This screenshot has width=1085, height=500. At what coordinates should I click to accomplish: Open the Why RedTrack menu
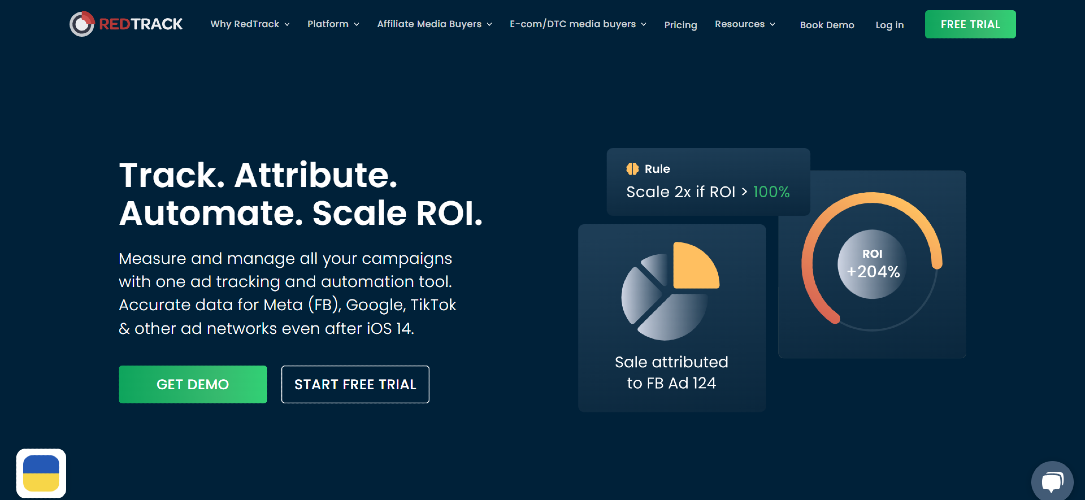245,24
